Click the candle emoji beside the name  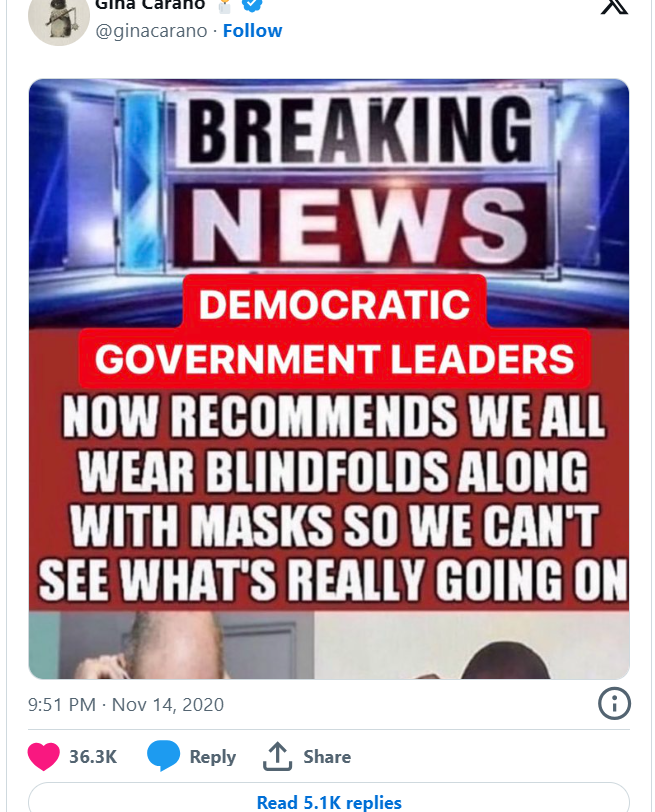(x=224, y=5)
